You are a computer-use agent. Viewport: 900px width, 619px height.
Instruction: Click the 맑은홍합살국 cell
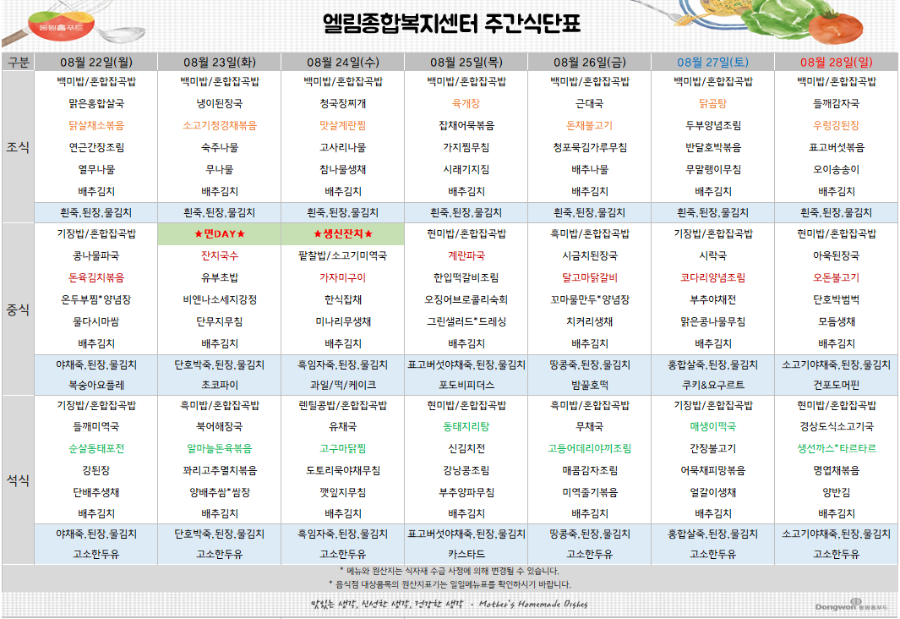pyautogui.click(x=96, y=103)
